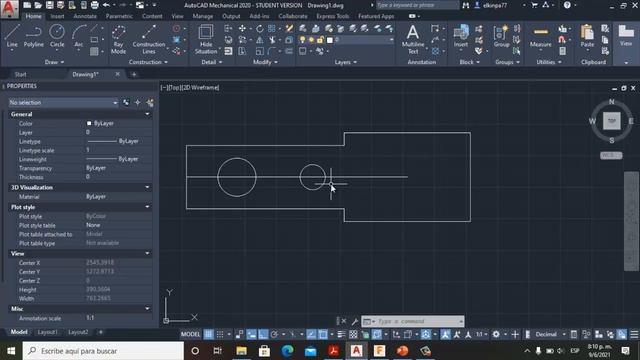
Task: Switch to the Start file tab
Action: [20, 74]
